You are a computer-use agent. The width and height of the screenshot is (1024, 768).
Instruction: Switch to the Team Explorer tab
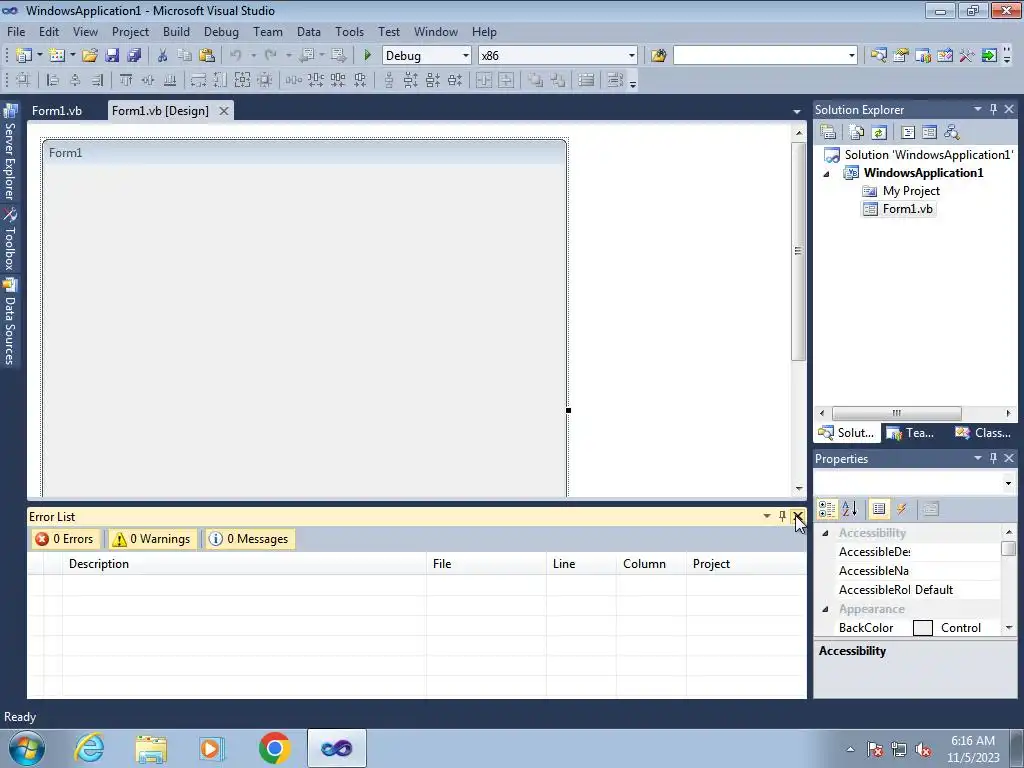(x=912, y=432)
